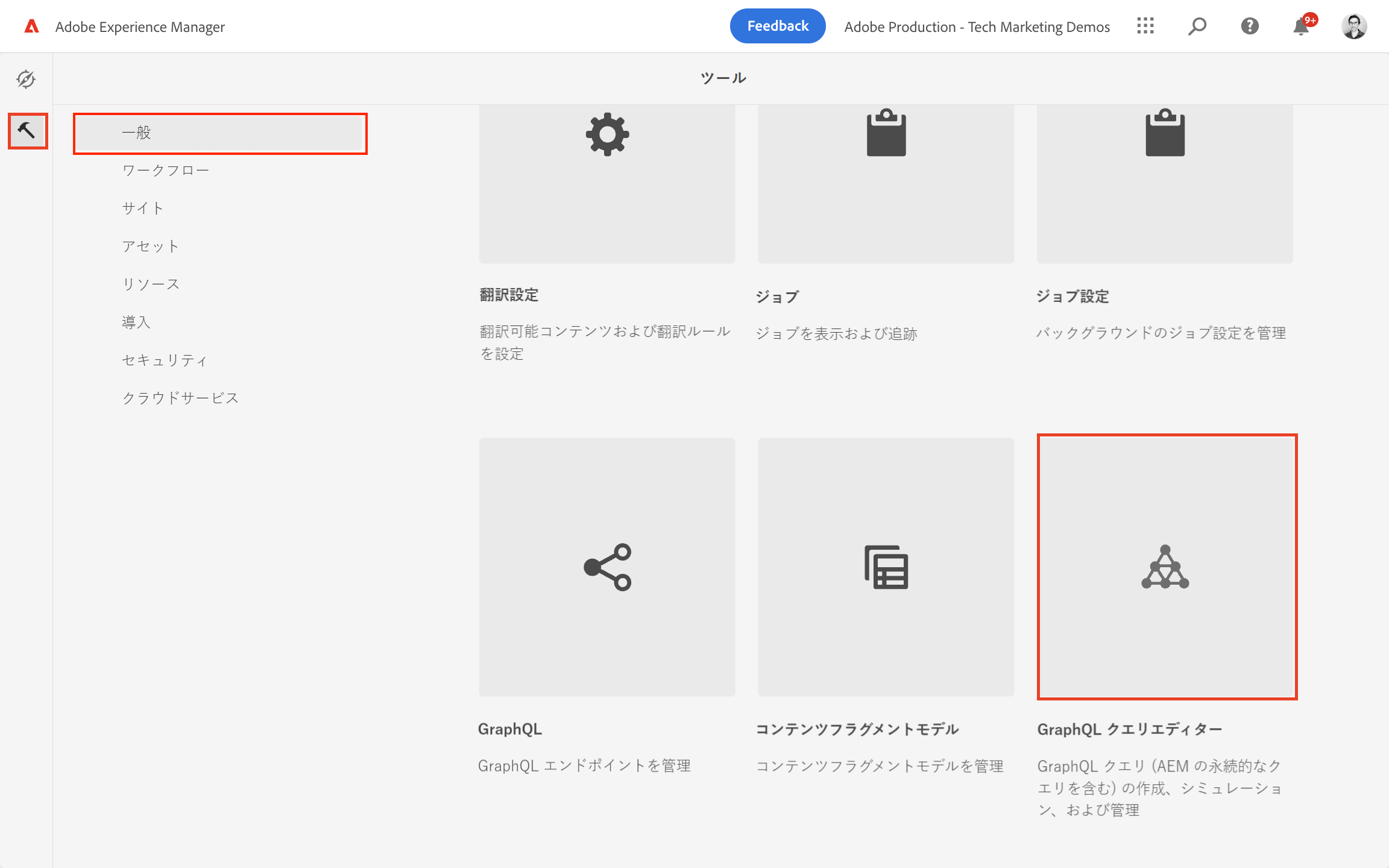Open the GraphQL クエリエディター card
1389x868 pixels.
click(1167, 567)
